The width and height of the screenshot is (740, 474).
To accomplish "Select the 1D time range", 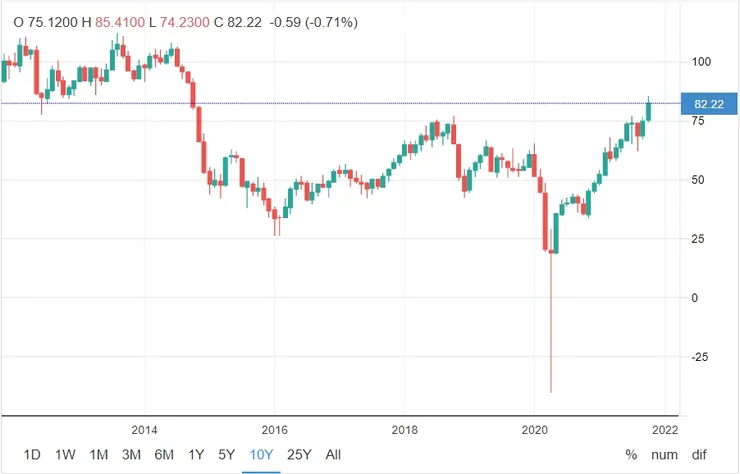I will coord(32,454).
